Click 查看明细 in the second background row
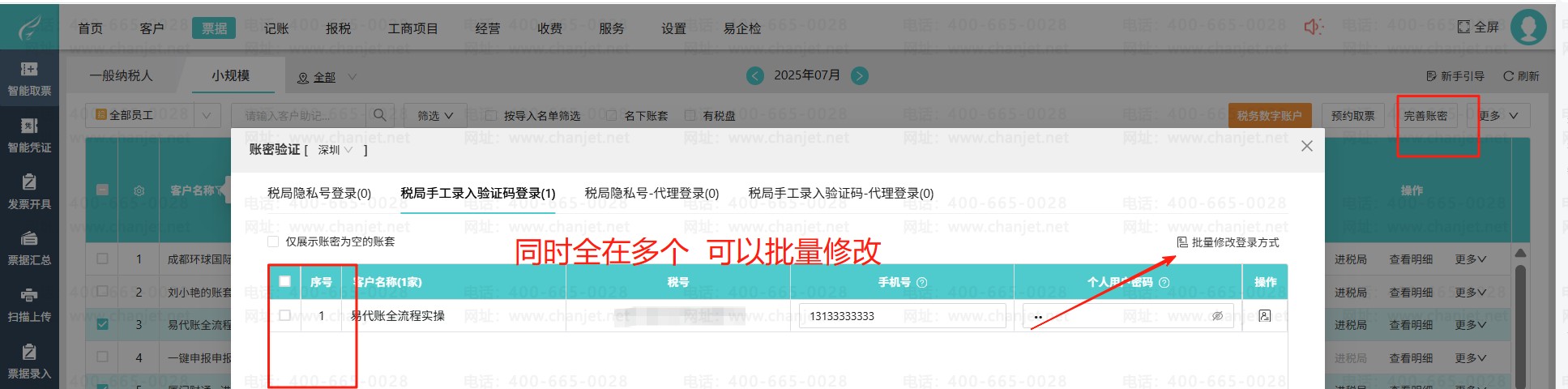Viewport: 1568px width, 389px height. coord(1411,292)
